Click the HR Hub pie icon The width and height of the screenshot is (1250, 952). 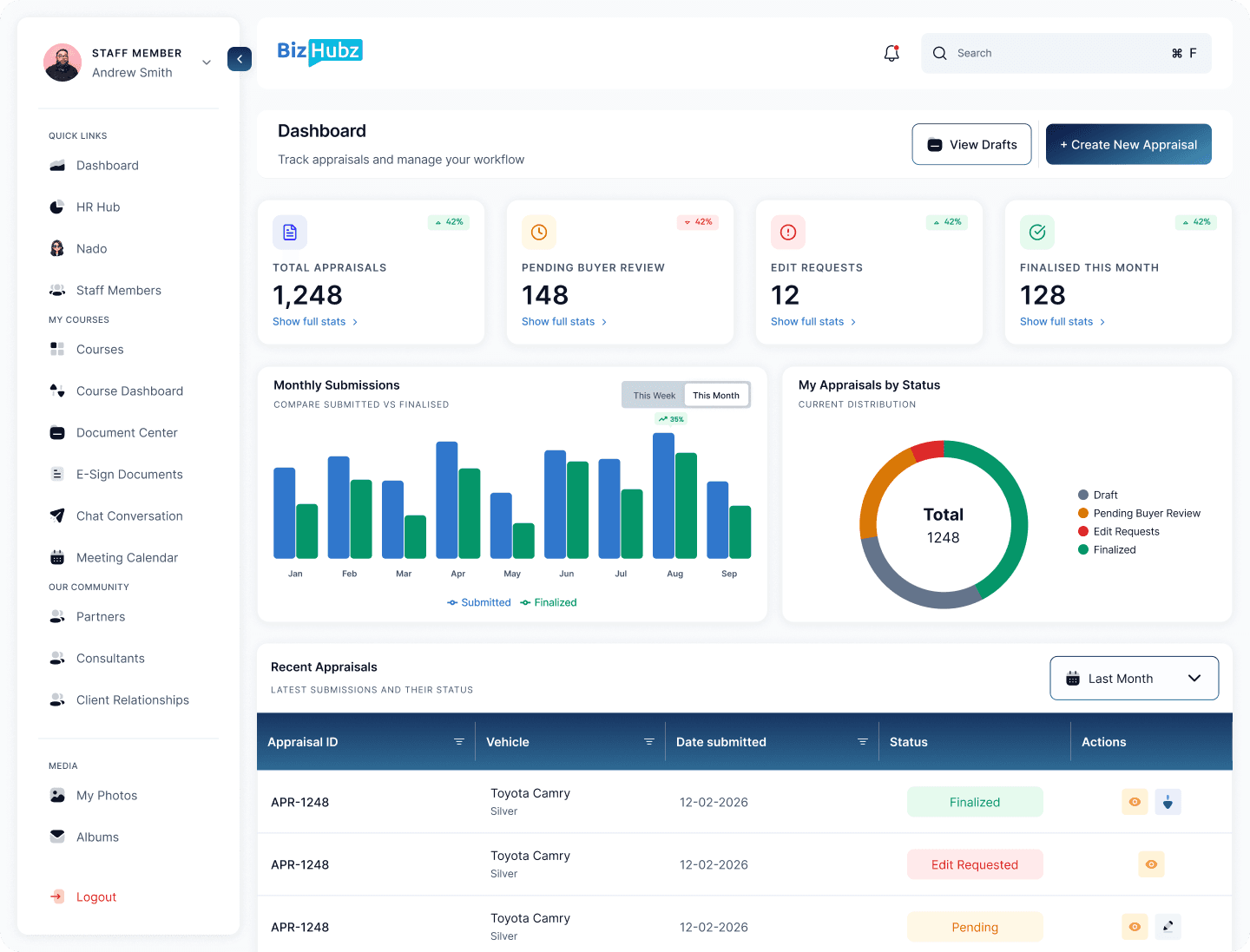coord(57,207)
